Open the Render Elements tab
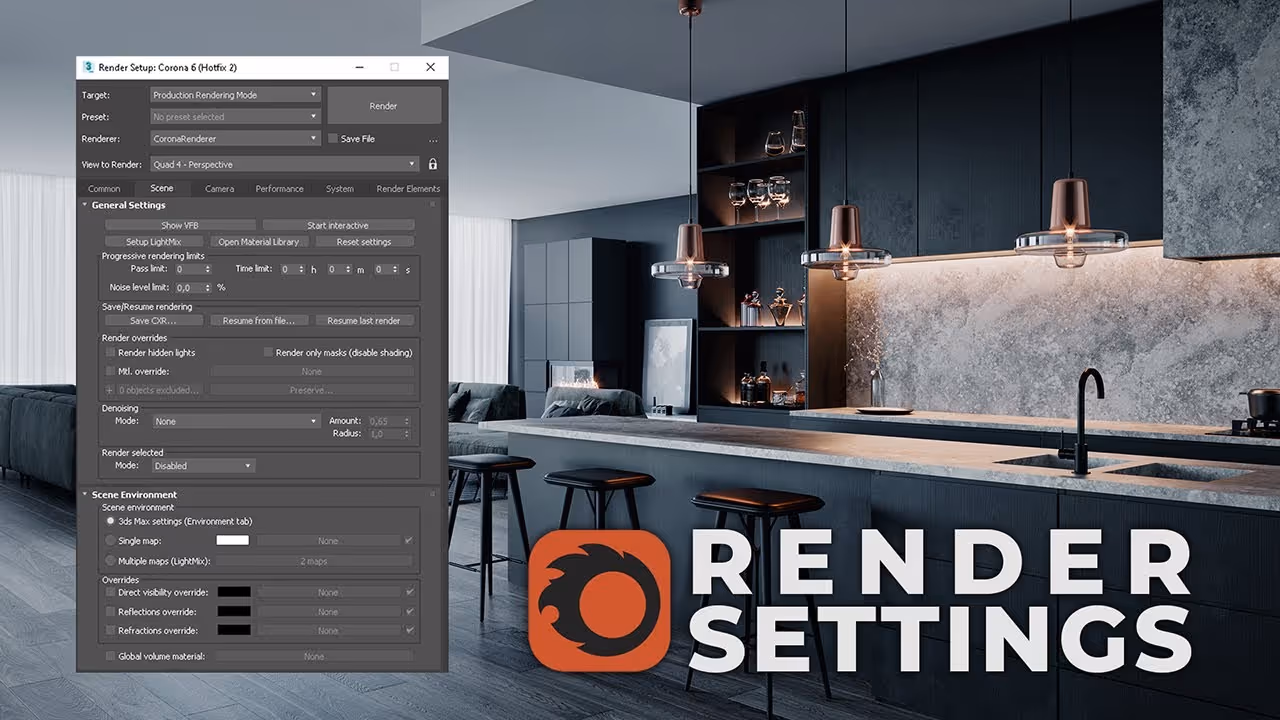This screenshot has width=1280, height=720. (408, 188)
